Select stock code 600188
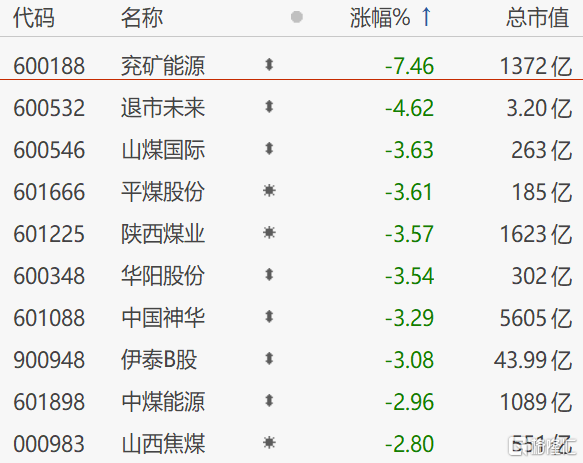 [49, 66]
